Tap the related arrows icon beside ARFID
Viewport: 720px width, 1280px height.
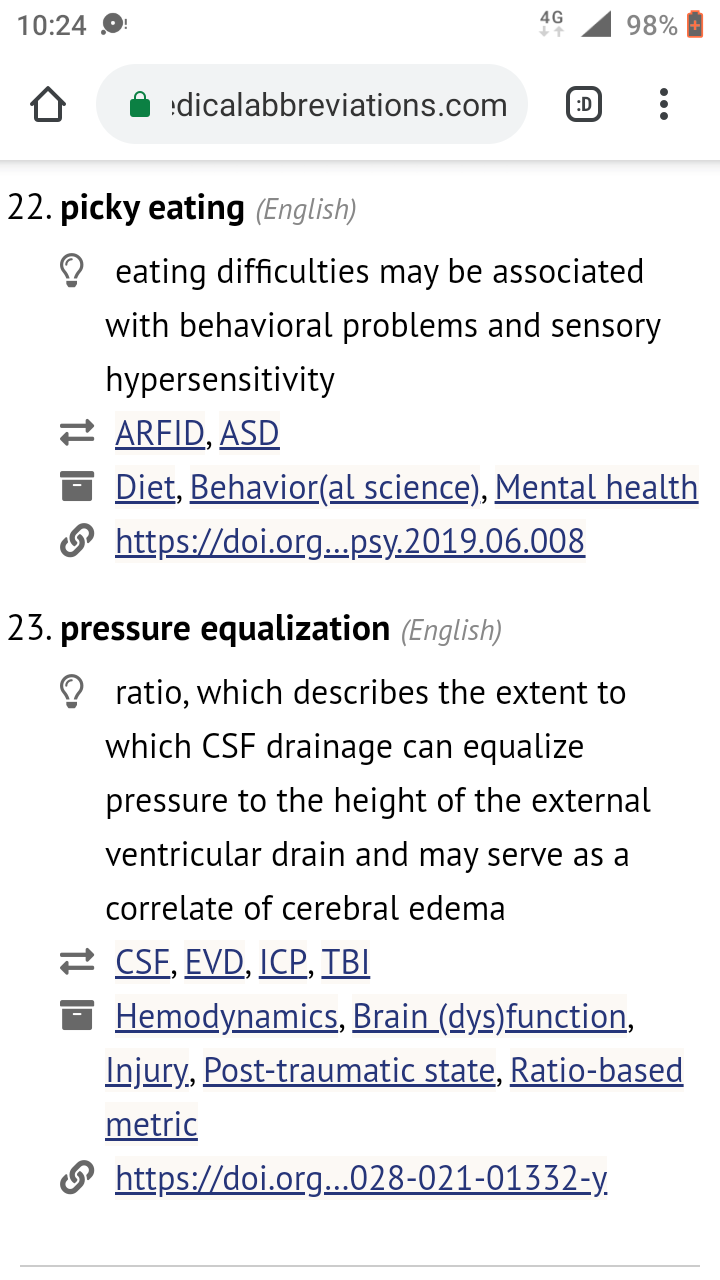tap(76, 434)
